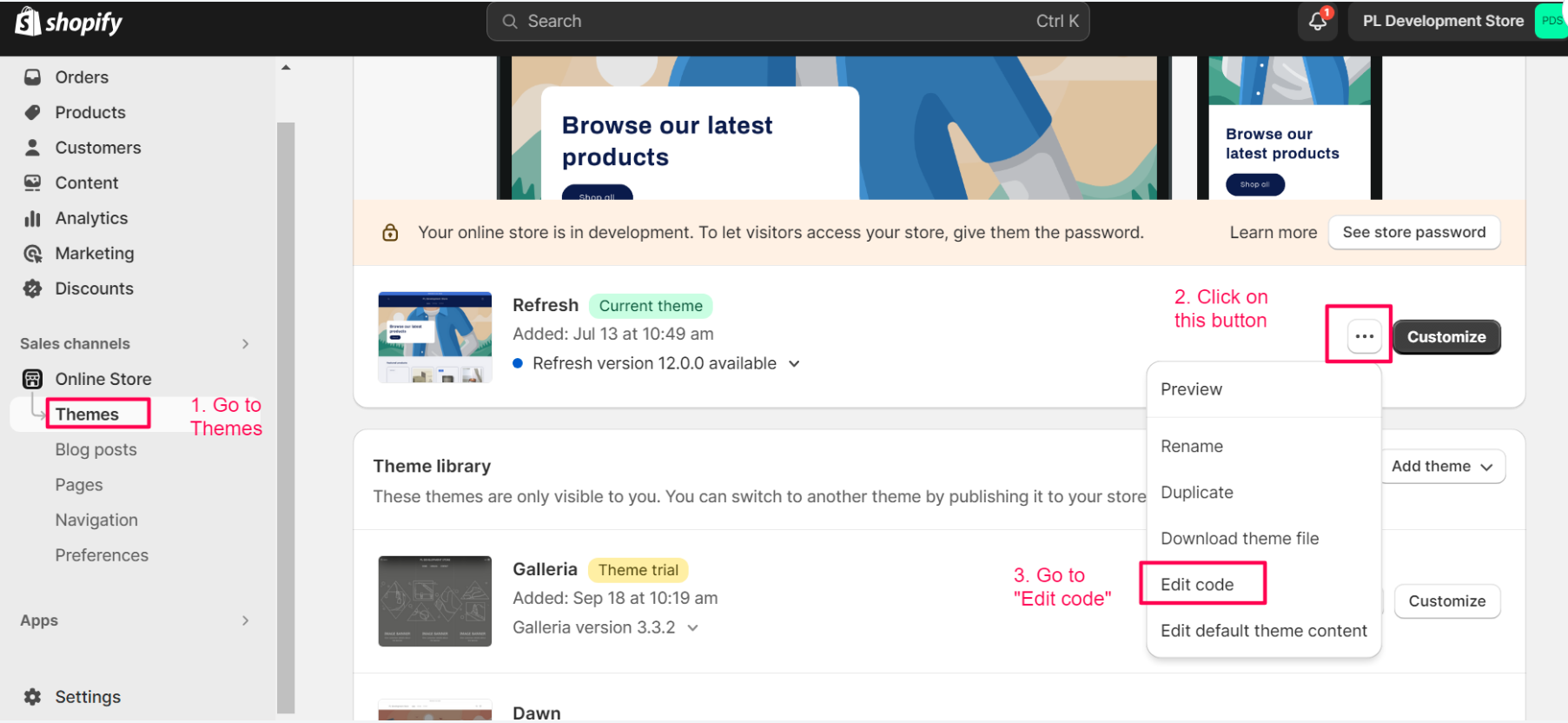The height and width of the screenshot is (723, 1568).
Task: Open the Add theme dropdown
Action: click(x=1442, y=467)
